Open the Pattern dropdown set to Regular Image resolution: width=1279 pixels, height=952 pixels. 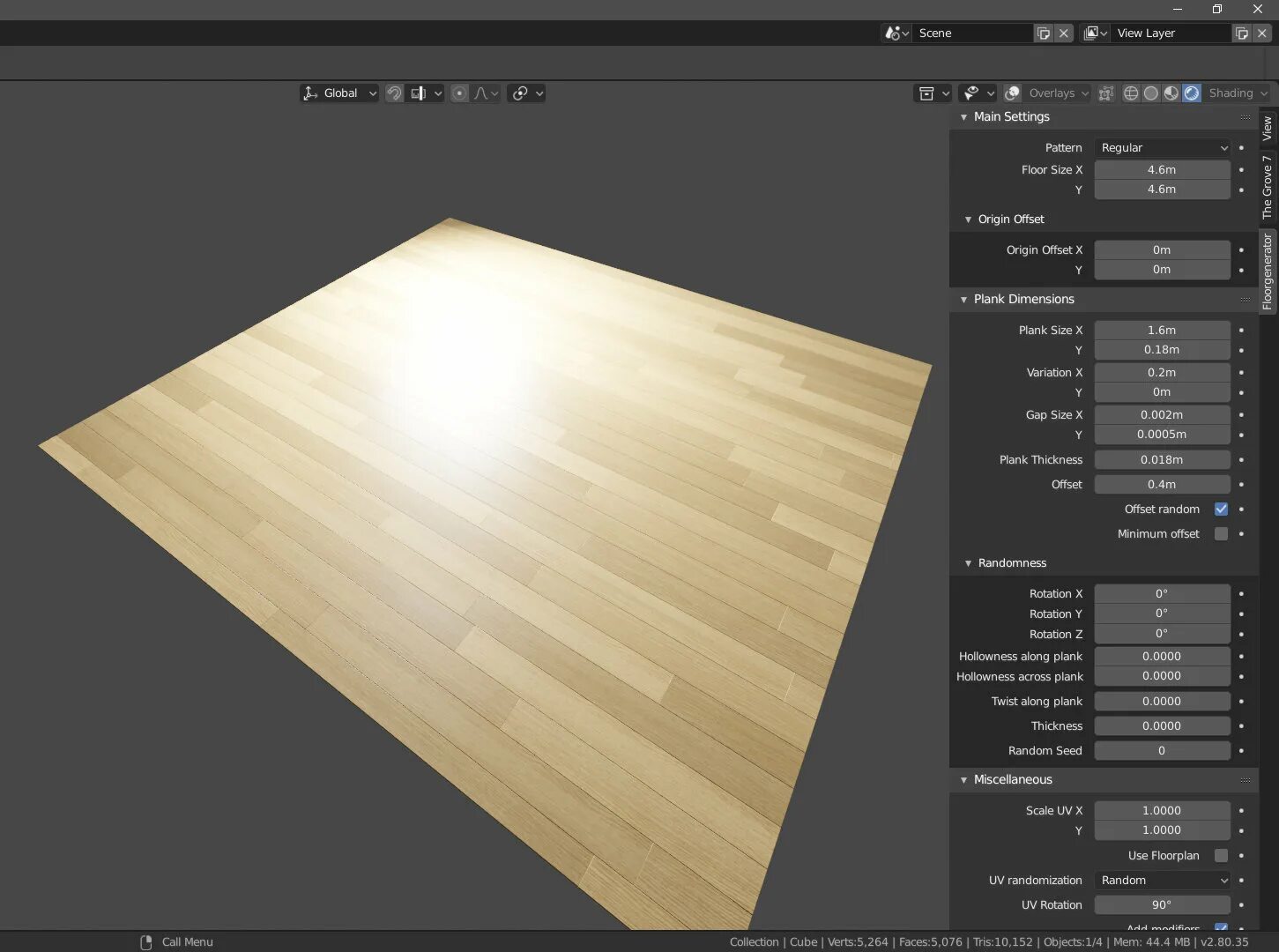pos(1162,147)
